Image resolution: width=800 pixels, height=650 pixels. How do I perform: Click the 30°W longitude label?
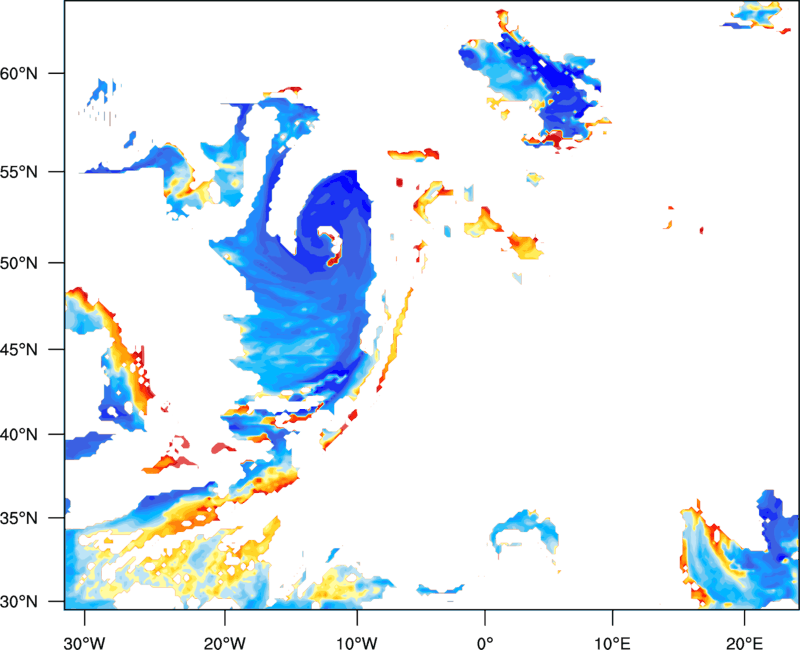85,643
